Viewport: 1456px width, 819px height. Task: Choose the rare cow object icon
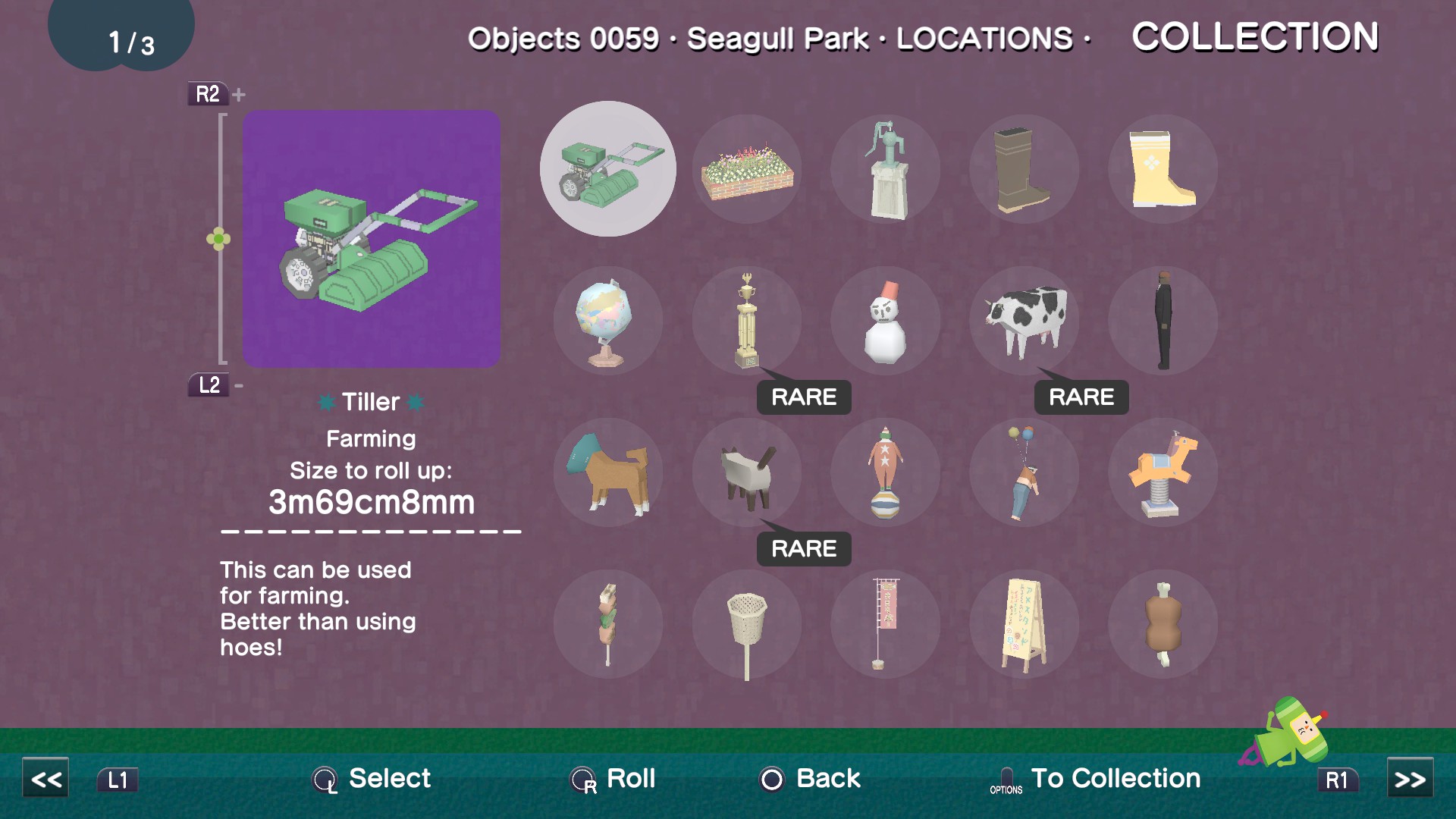[x=1025, y=321]
